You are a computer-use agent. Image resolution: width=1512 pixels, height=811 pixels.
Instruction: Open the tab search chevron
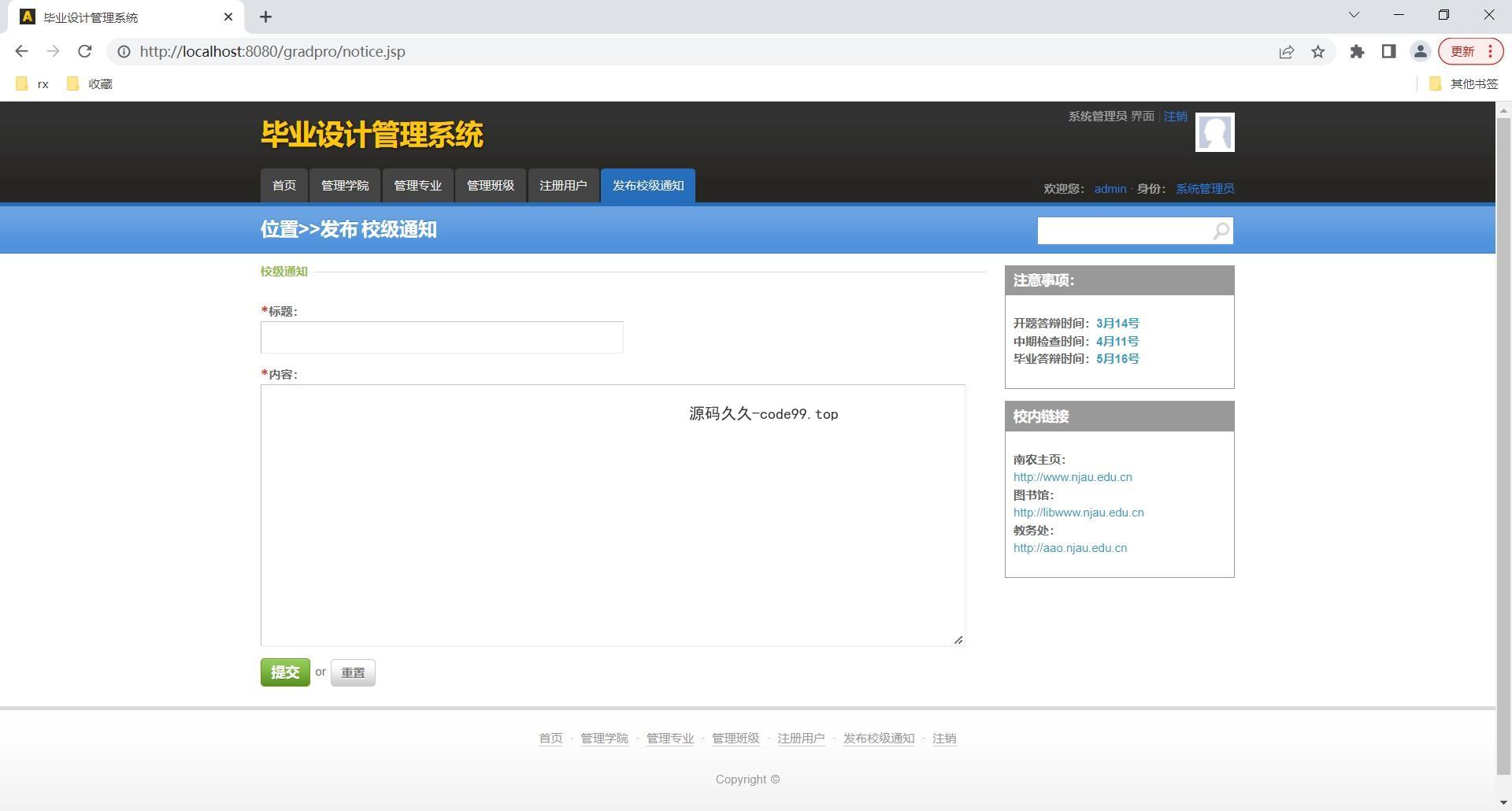1354,15
